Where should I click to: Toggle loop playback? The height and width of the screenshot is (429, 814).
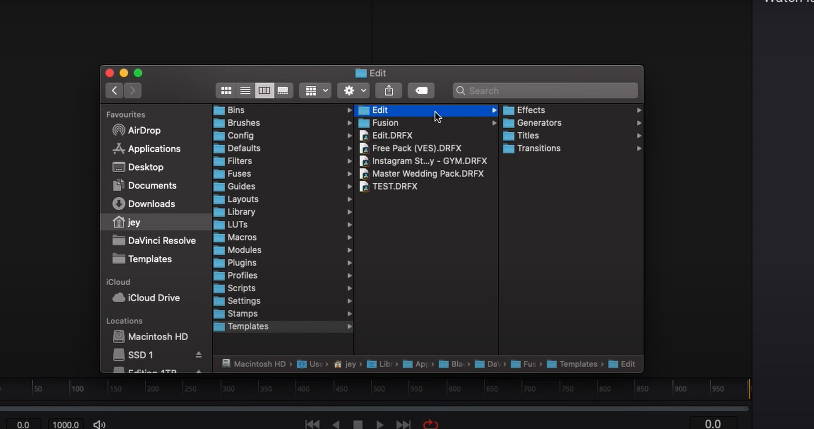(x=430, y=424)
